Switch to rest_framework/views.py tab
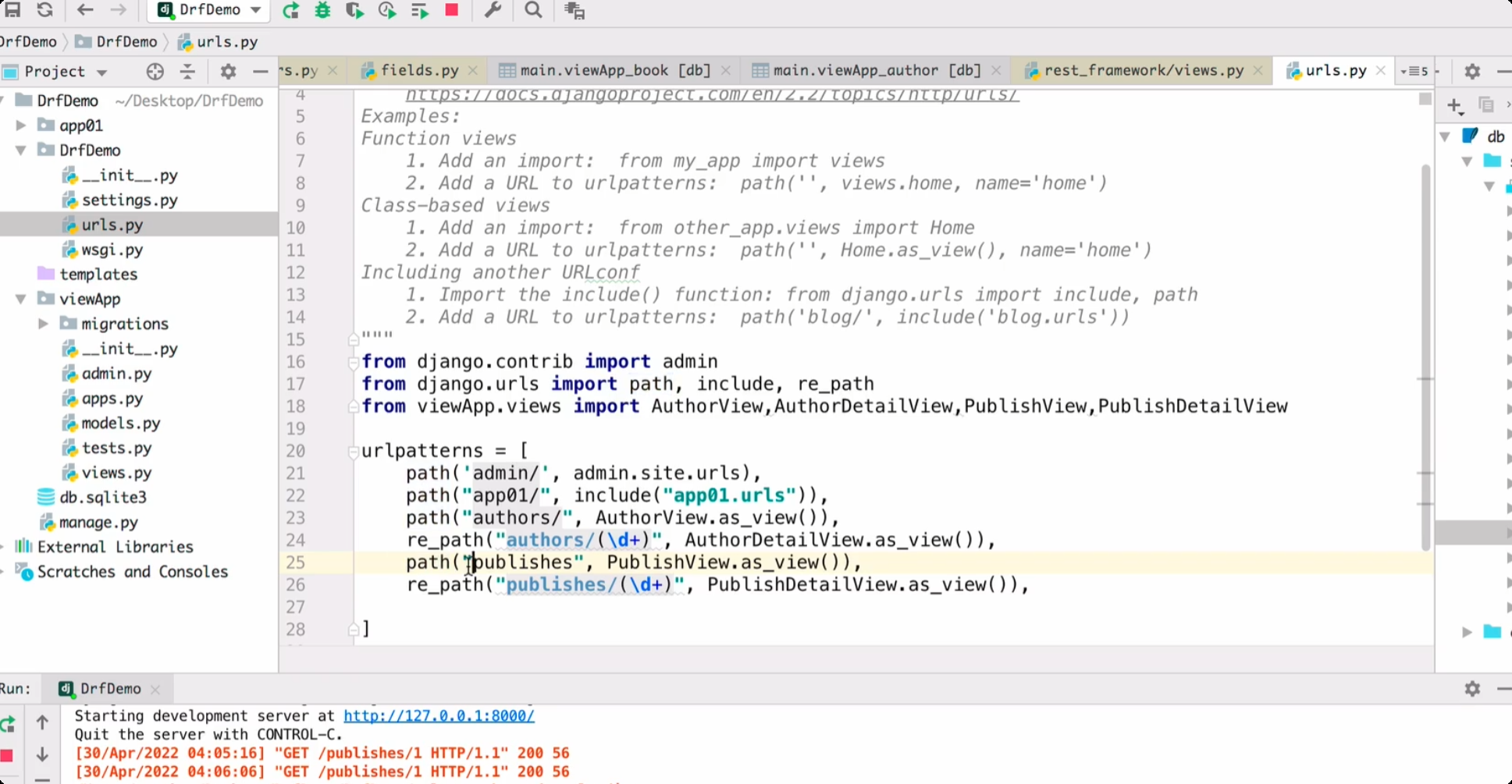 coord(1144,70)
